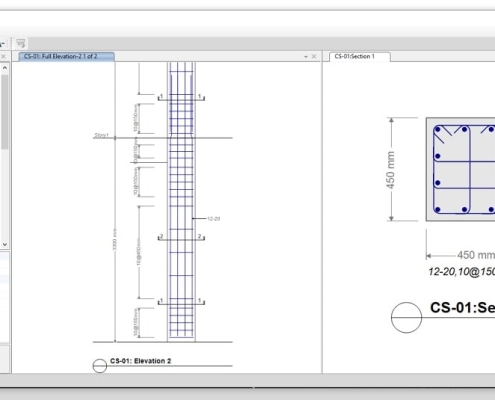Click the Elevation 2 title bubble circle
495x400 pixels.
(100, 366)
